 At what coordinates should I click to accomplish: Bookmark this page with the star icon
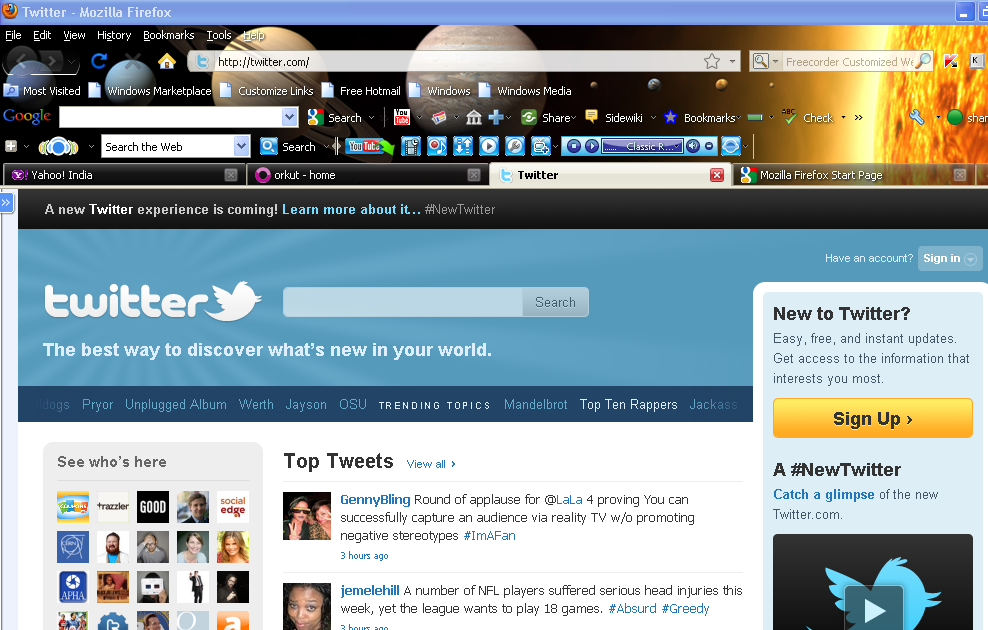(712, 61)
